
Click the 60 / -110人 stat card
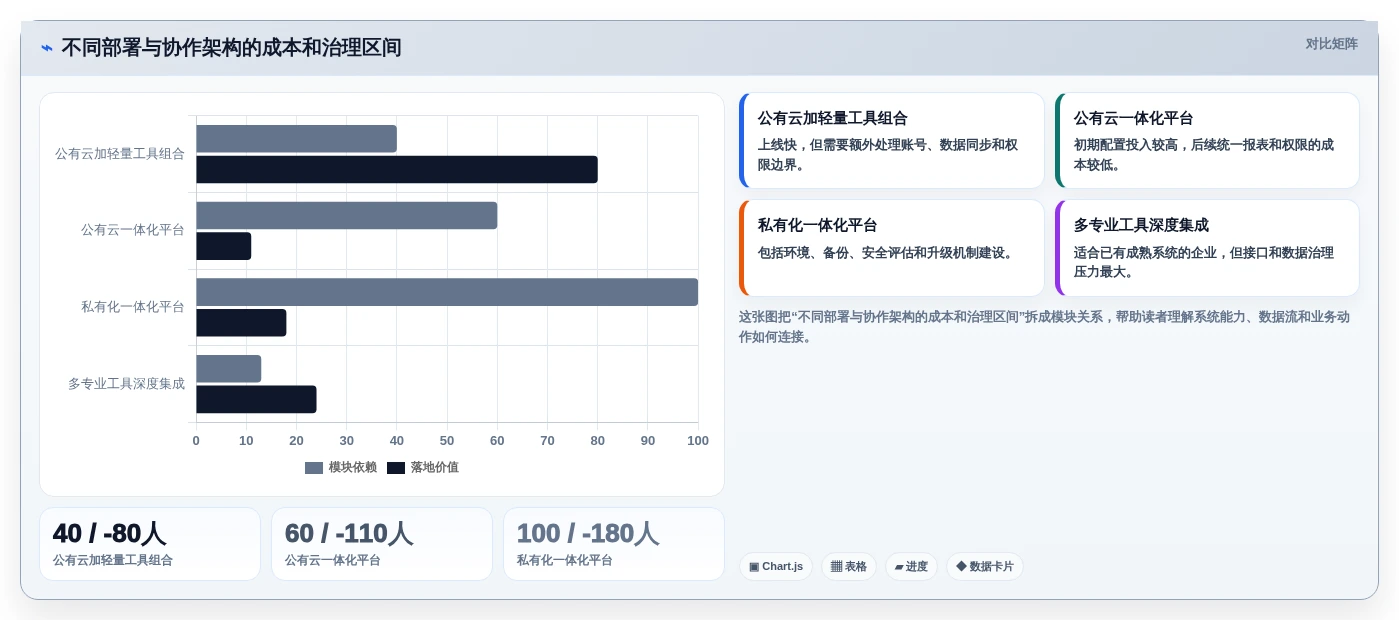click(x=382, y=544)
